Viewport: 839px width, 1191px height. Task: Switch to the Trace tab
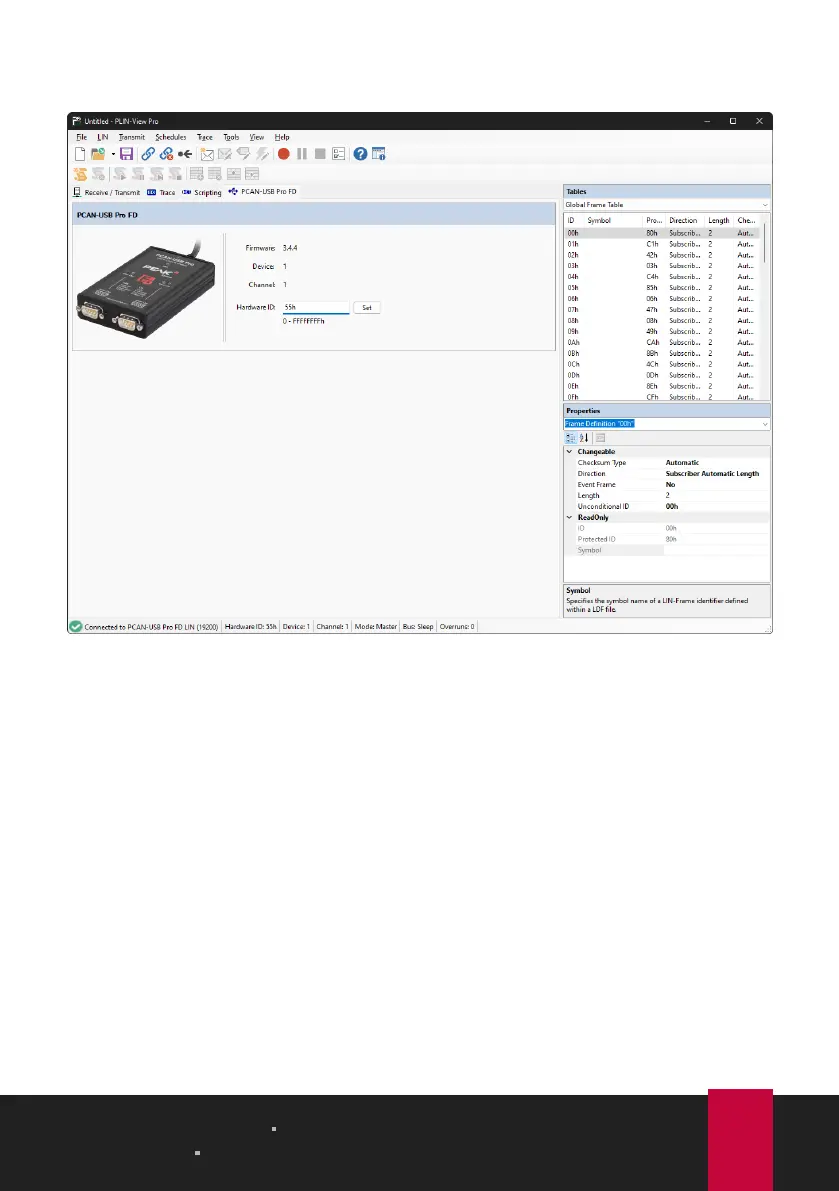pyautogui.click(x=162, y=193)
